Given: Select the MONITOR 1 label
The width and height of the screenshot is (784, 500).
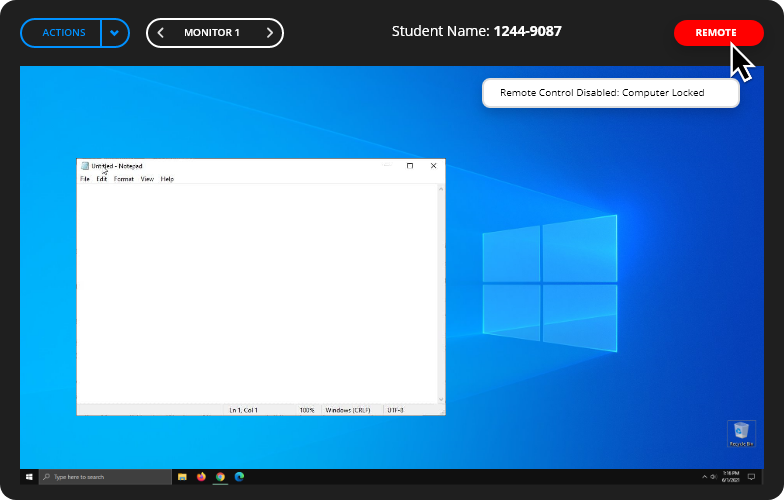Looking at the screenshot, I should [212, 32].
